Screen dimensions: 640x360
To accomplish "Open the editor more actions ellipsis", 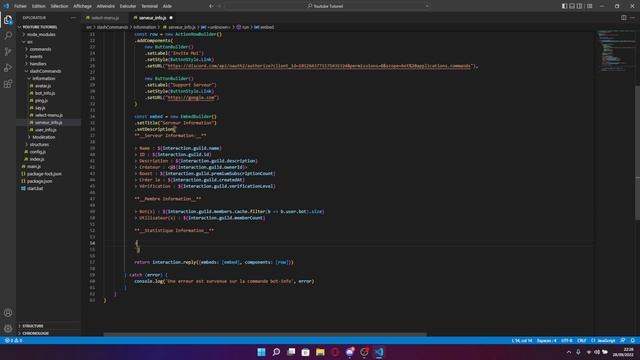I will 632,18.
